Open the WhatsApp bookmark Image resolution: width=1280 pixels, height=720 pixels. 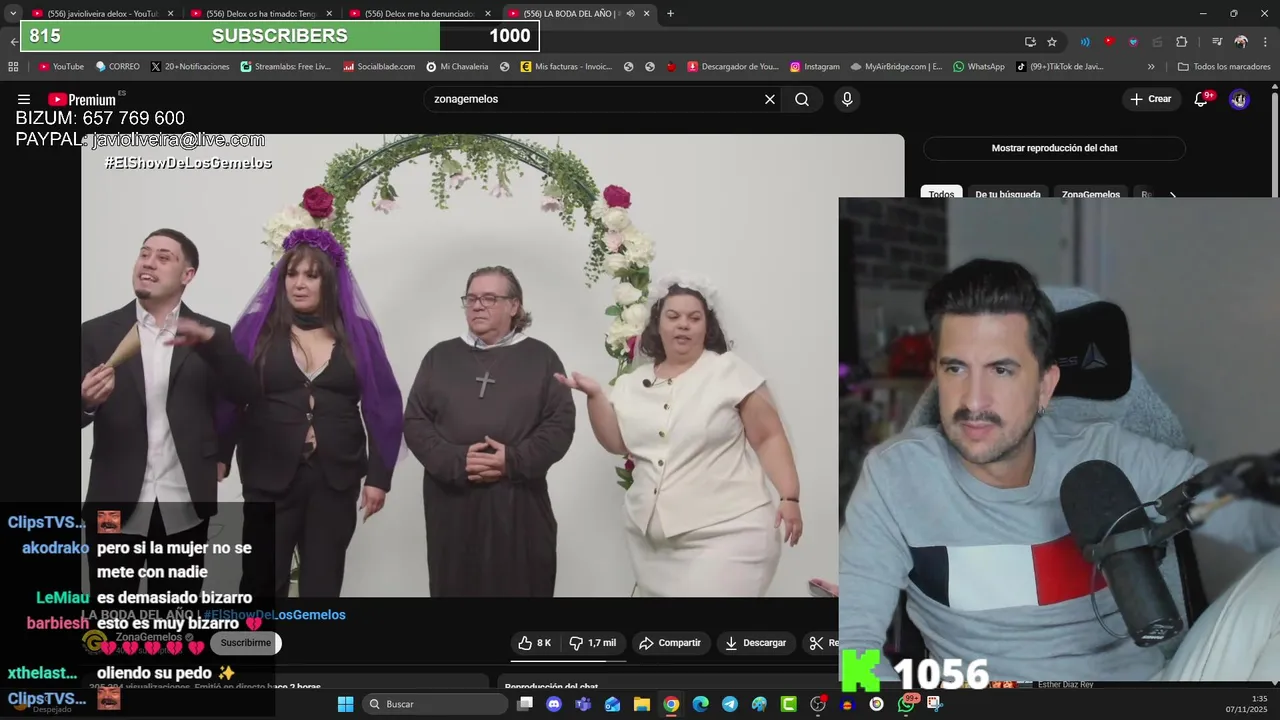[979, 67]
